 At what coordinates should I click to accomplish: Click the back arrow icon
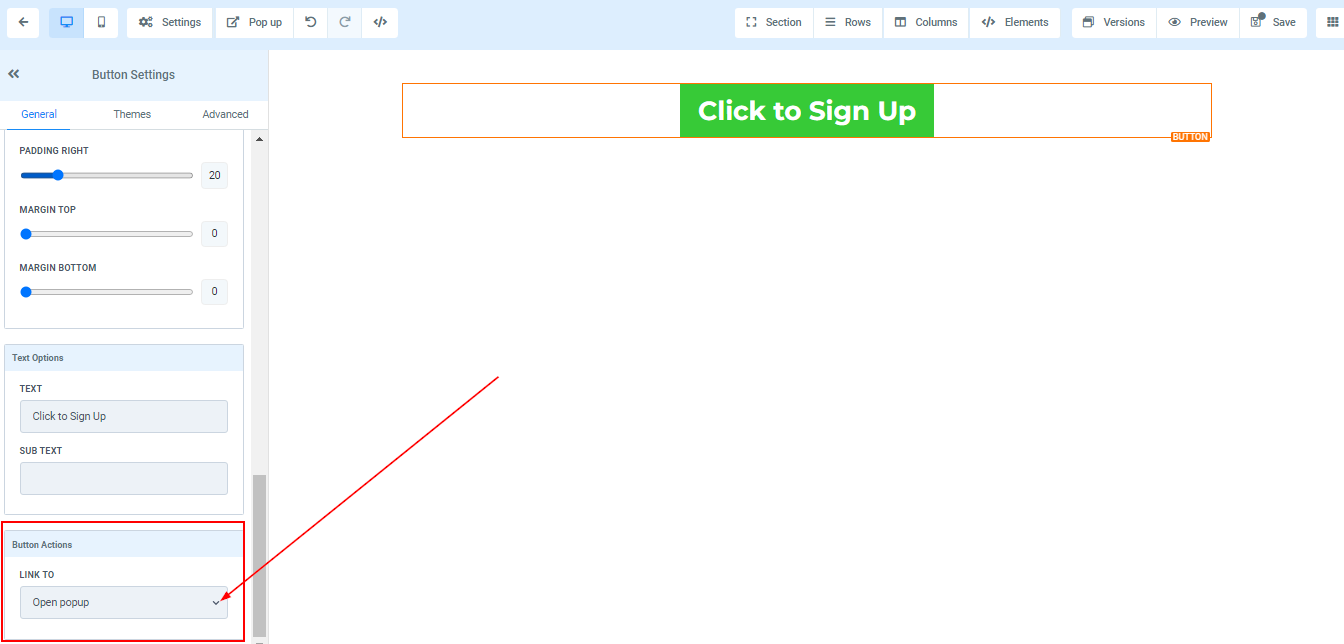tap(23, 22)
